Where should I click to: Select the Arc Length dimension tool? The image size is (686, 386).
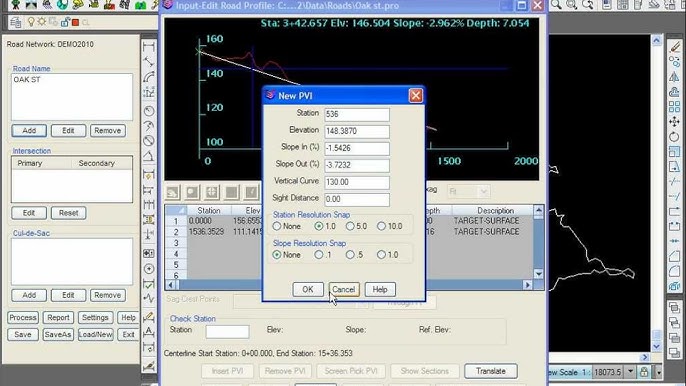pos(149,77)
